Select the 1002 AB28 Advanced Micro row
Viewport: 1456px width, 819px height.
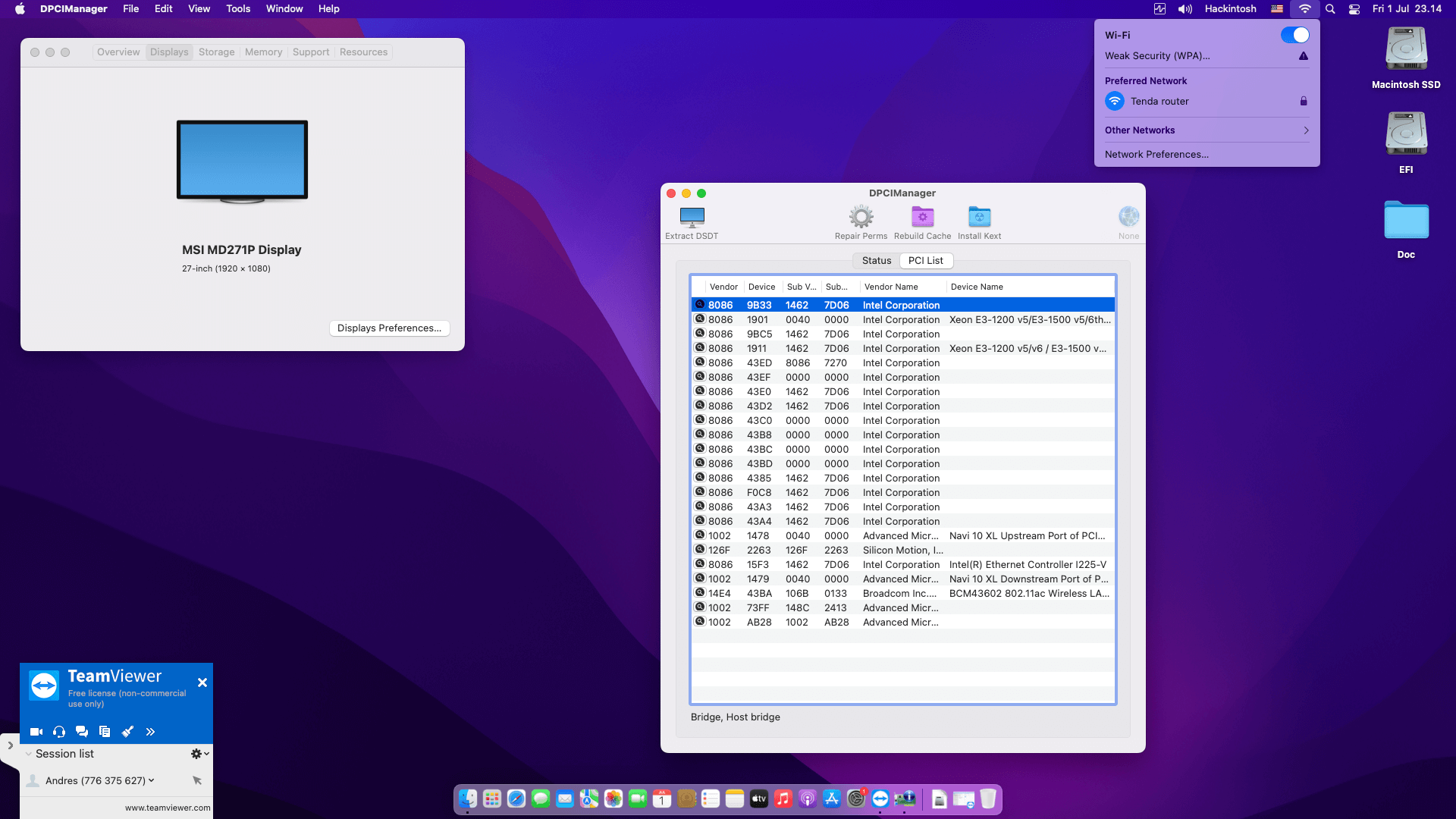pyautogui.click(x=903, y=622)
